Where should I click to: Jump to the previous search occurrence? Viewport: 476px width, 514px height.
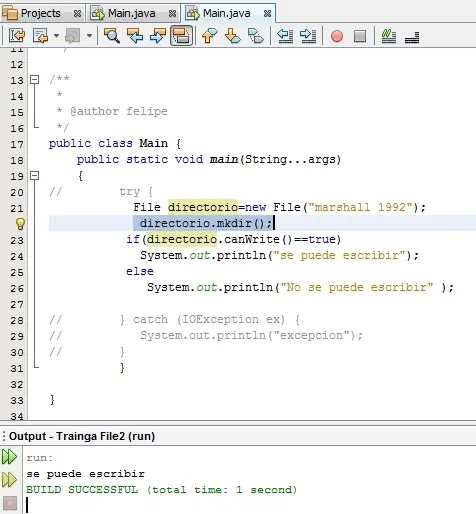(135, 35)
